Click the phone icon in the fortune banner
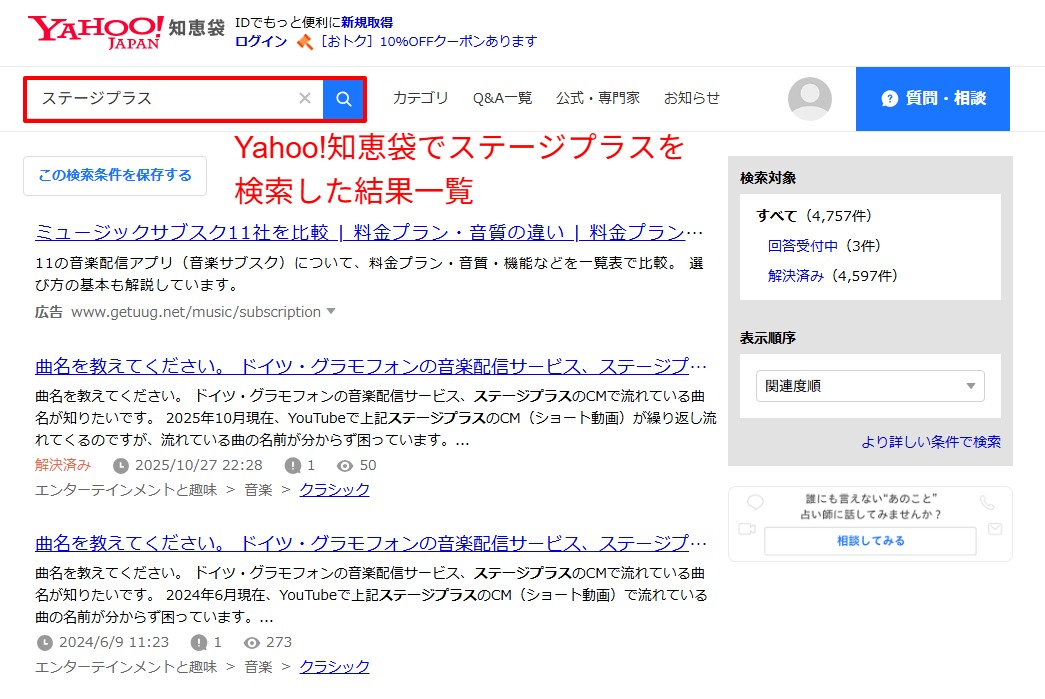Screen dimensions: 1045x699 pos(987,502)
